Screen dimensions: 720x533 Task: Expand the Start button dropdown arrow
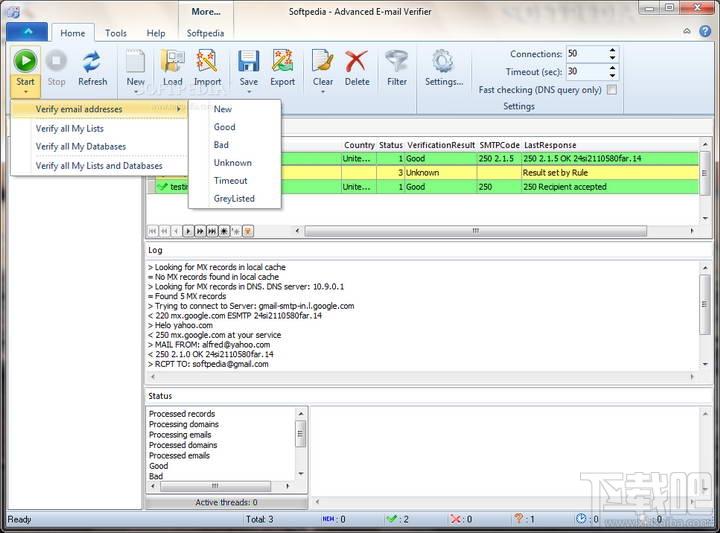click(25, 92)
